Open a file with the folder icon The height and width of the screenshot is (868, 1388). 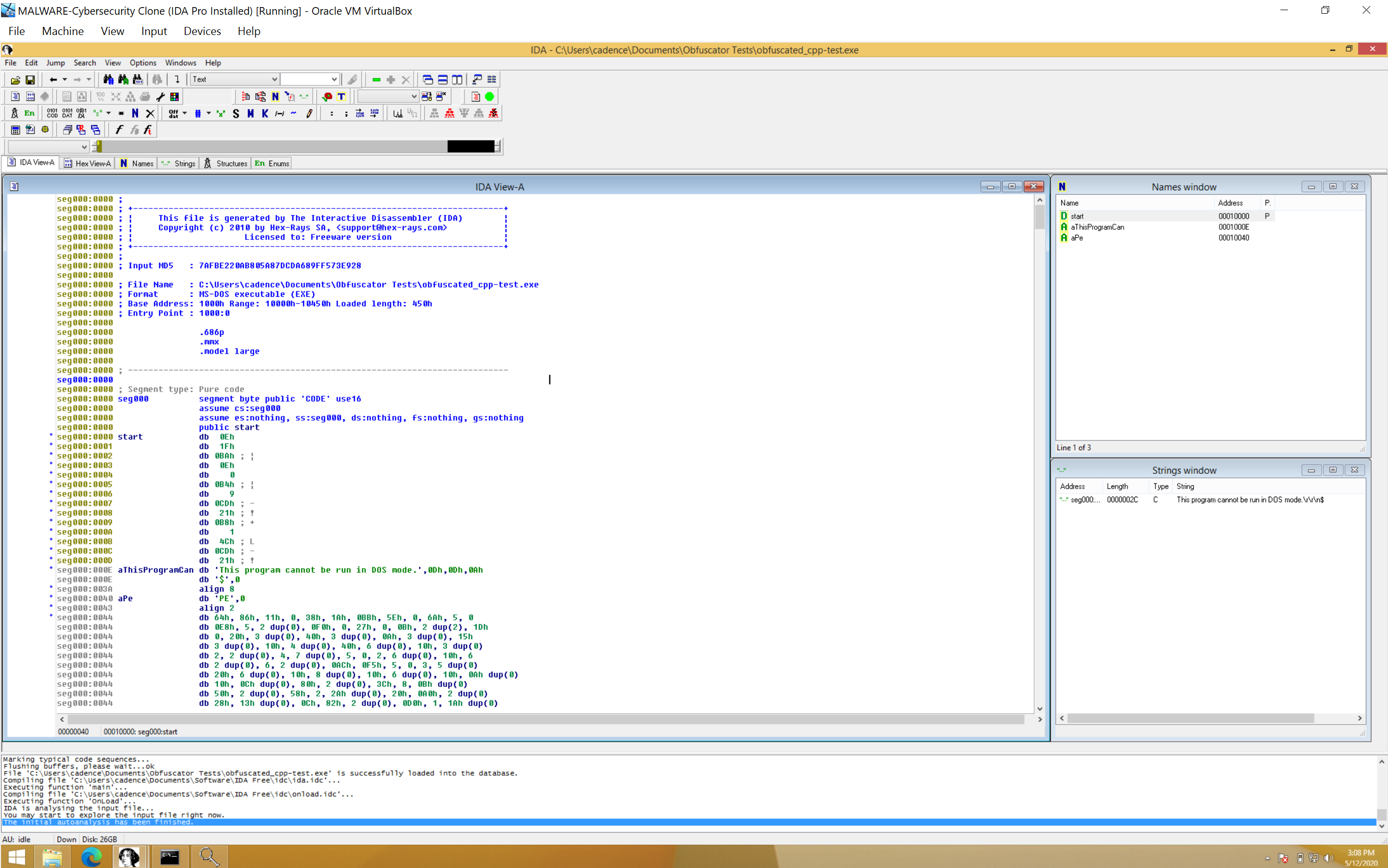coord(16,79)
